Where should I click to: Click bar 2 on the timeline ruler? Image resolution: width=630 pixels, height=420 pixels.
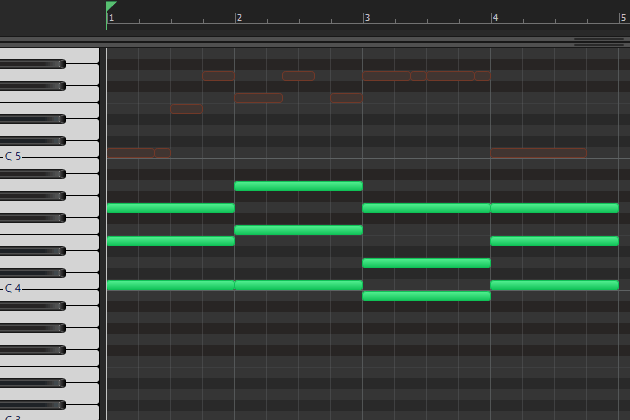[x=238, y=18]
